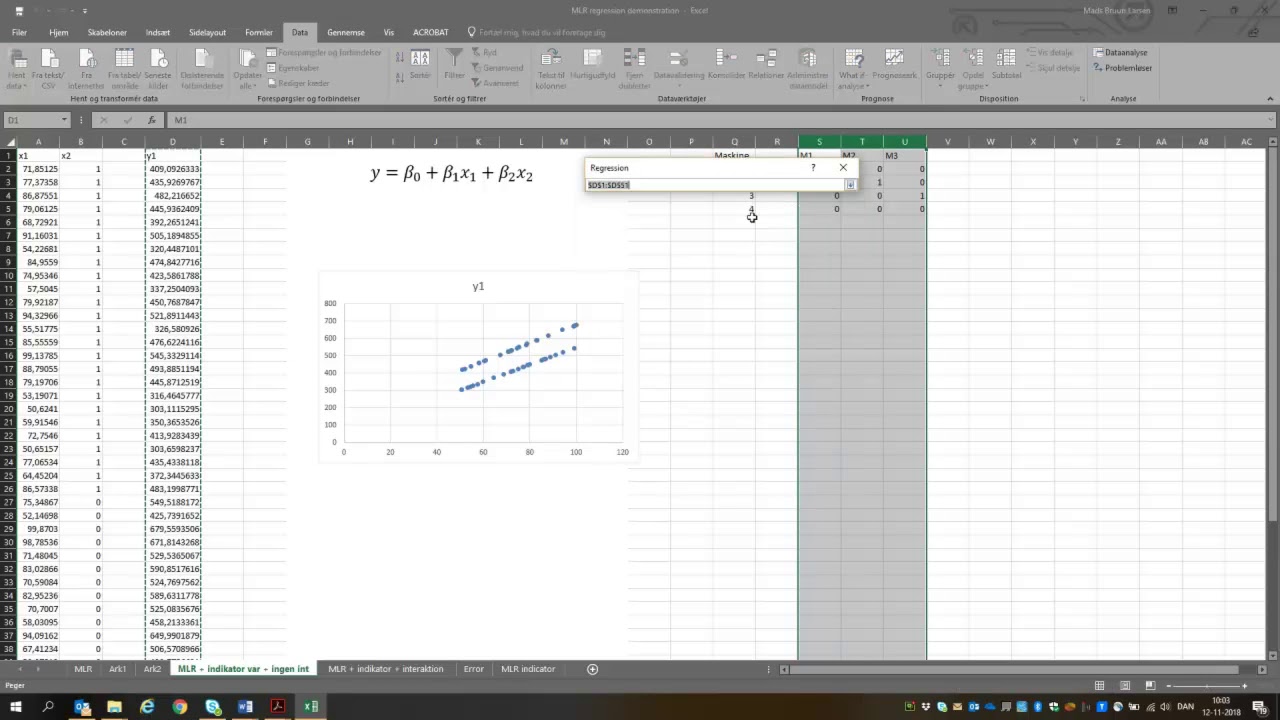Screen dimensions: 1280x720
Task: Add a new sheet with plus icon
Action: [x=592, y=669]
